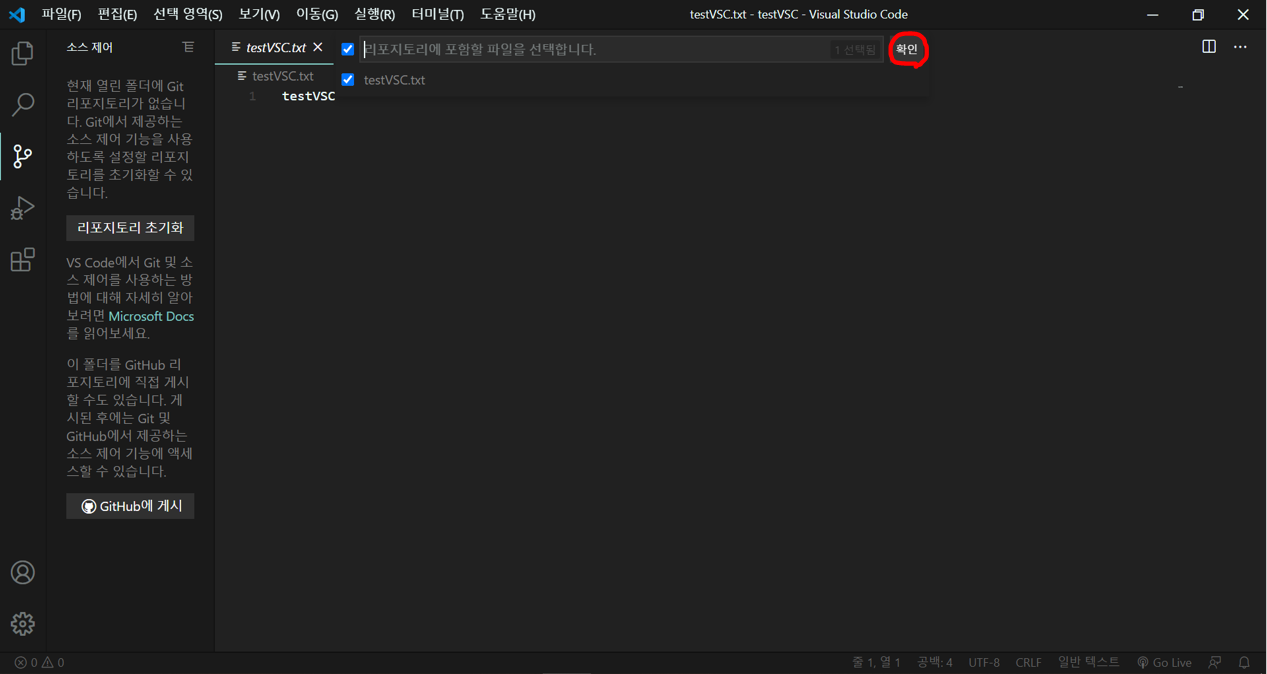
Task: Open the Microsoft Docs link
Action: (151, 316)
